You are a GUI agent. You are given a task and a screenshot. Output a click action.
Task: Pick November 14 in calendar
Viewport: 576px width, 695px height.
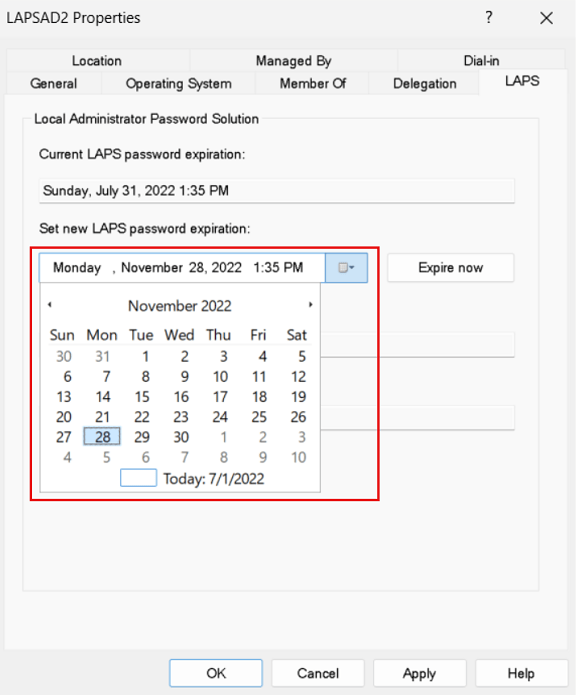(102, 397)
